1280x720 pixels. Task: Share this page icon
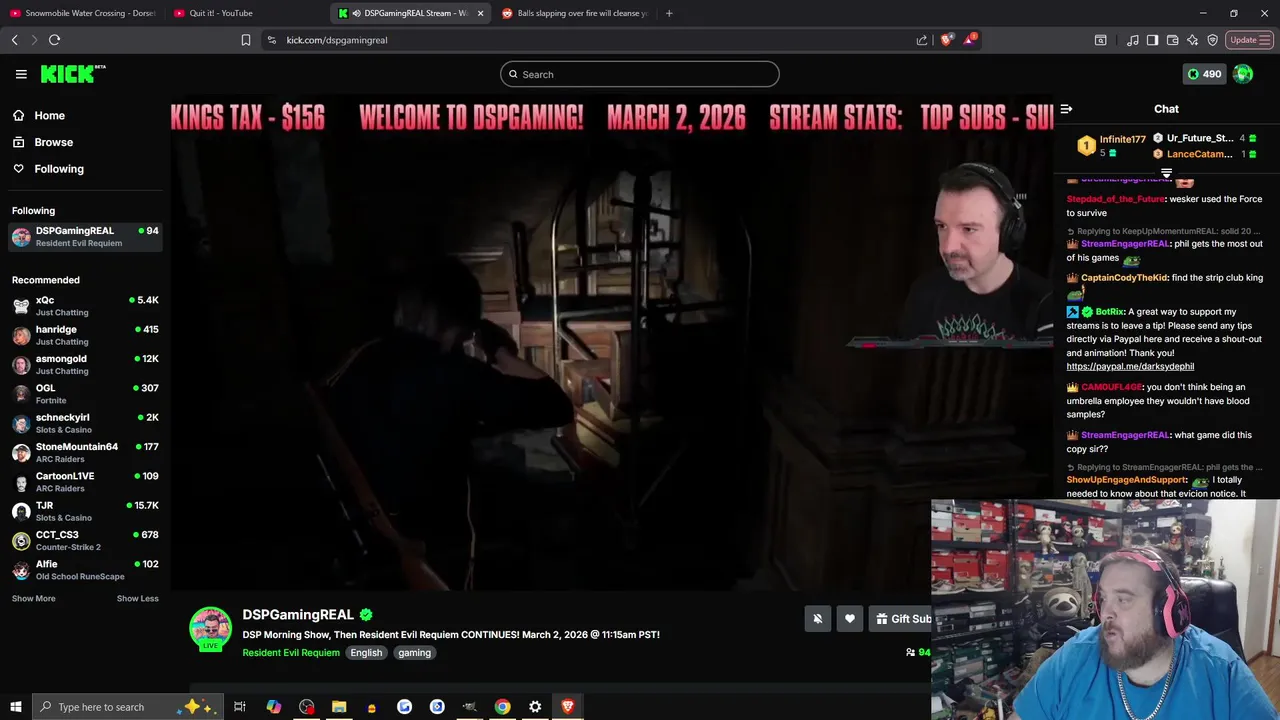coord(921,40)
